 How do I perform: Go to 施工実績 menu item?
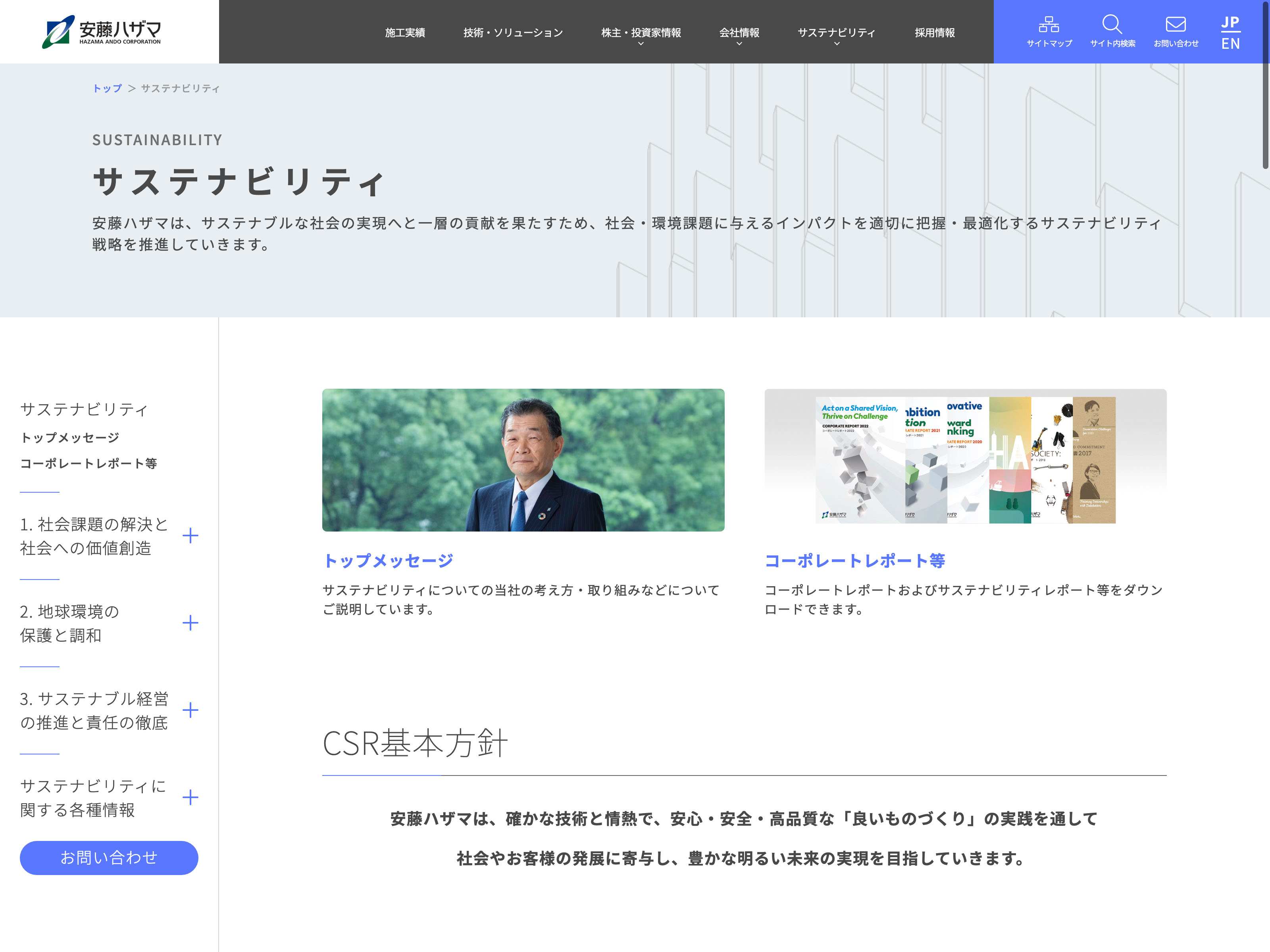(405, 33)
